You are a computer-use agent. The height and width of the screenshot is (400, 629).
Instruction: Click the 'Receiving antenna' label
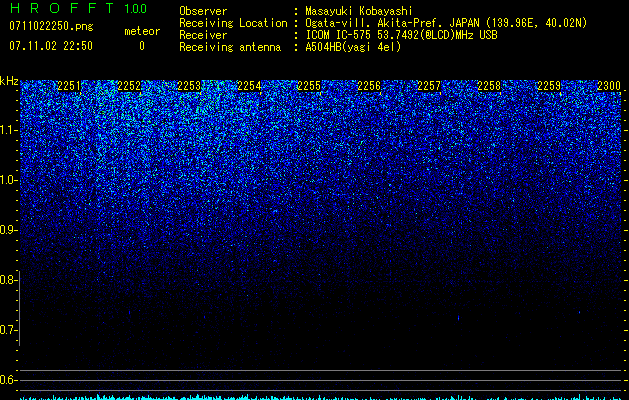pos(230,47)
